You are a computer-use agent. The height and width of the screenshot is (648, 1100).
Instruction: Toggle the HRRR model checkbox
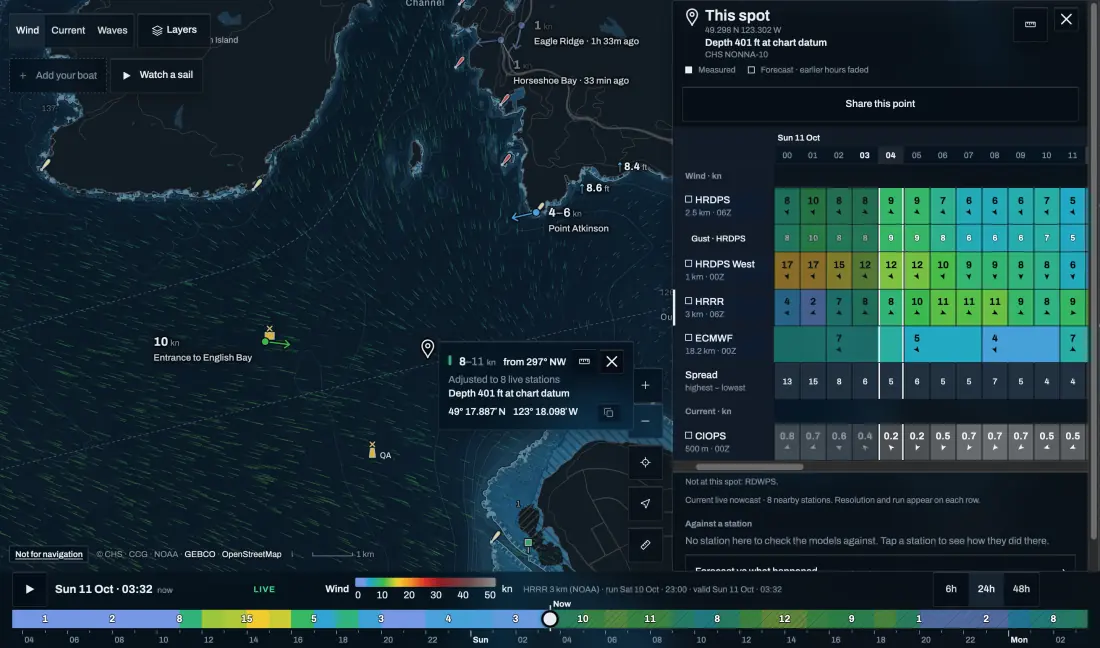[688, 301]
